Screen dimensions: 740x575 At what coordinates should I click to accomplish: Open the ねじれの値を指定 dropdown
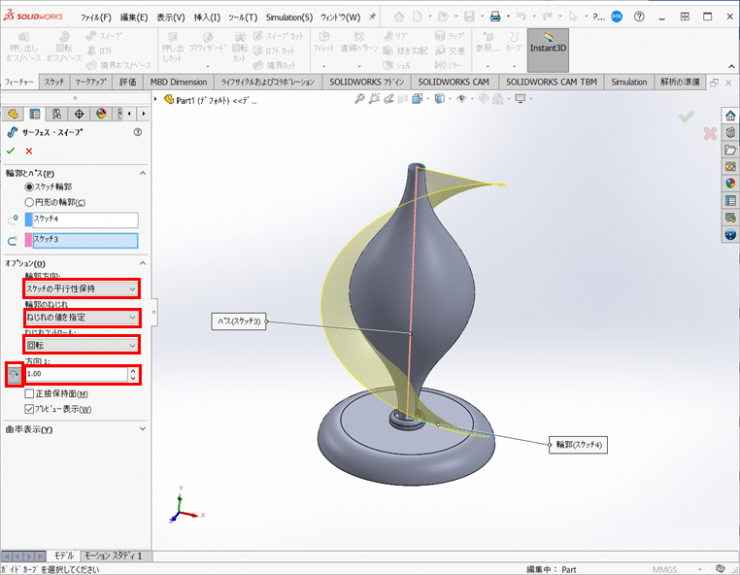(x=81, y=317)
